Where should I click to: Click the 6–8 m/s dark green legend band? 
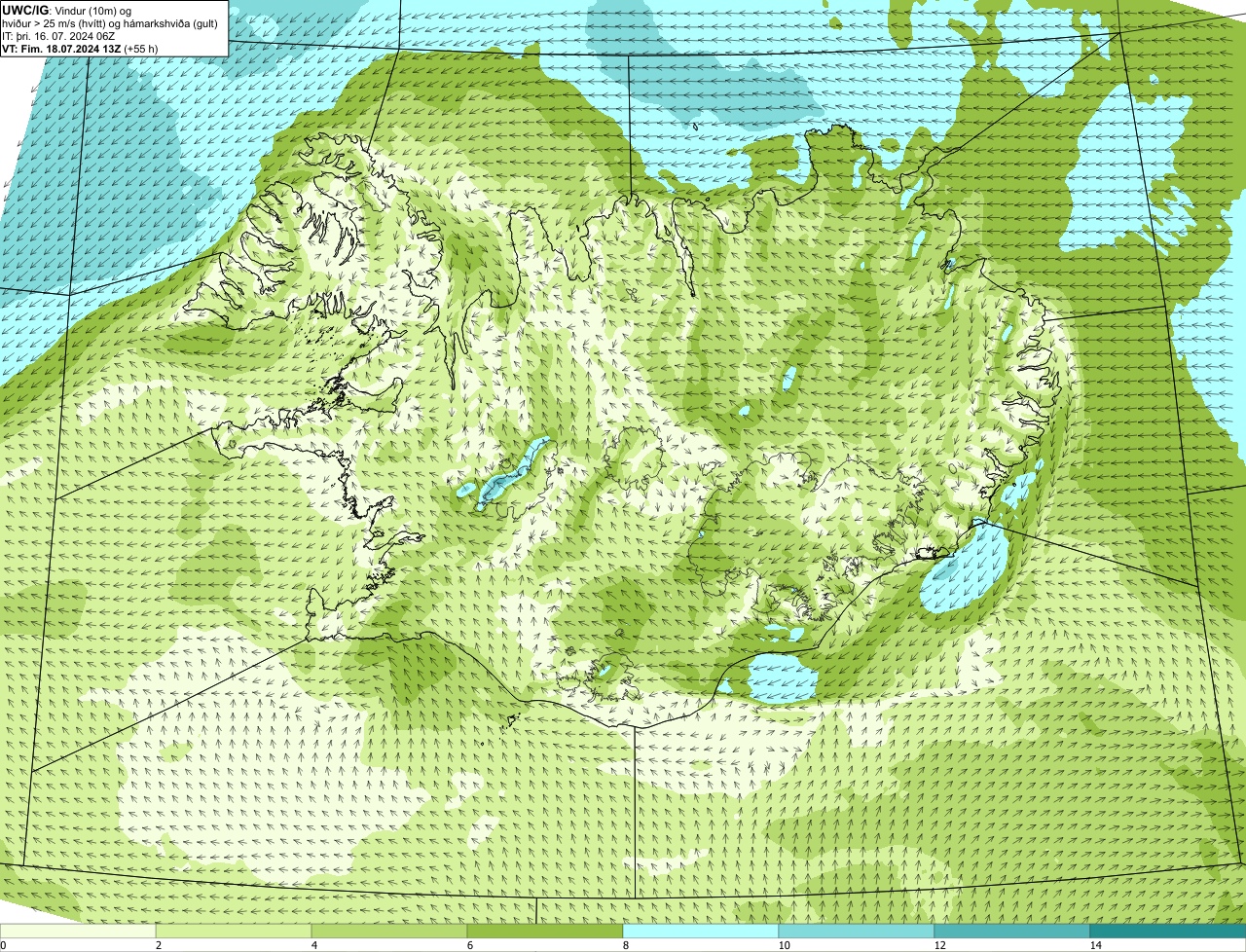click(545, 931)
